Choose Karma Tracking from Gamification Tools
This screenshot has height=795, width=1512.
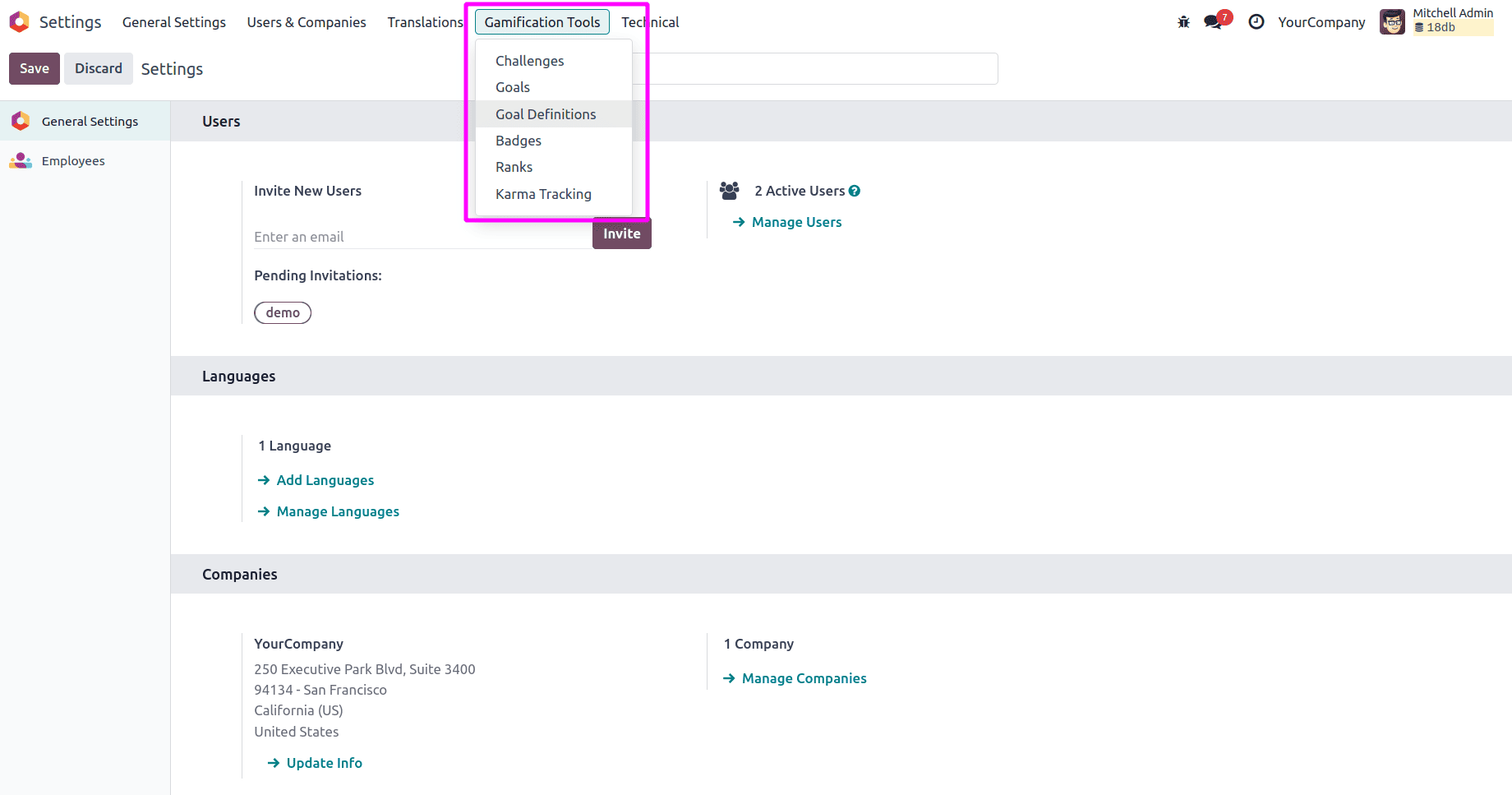tap(543, 194)
